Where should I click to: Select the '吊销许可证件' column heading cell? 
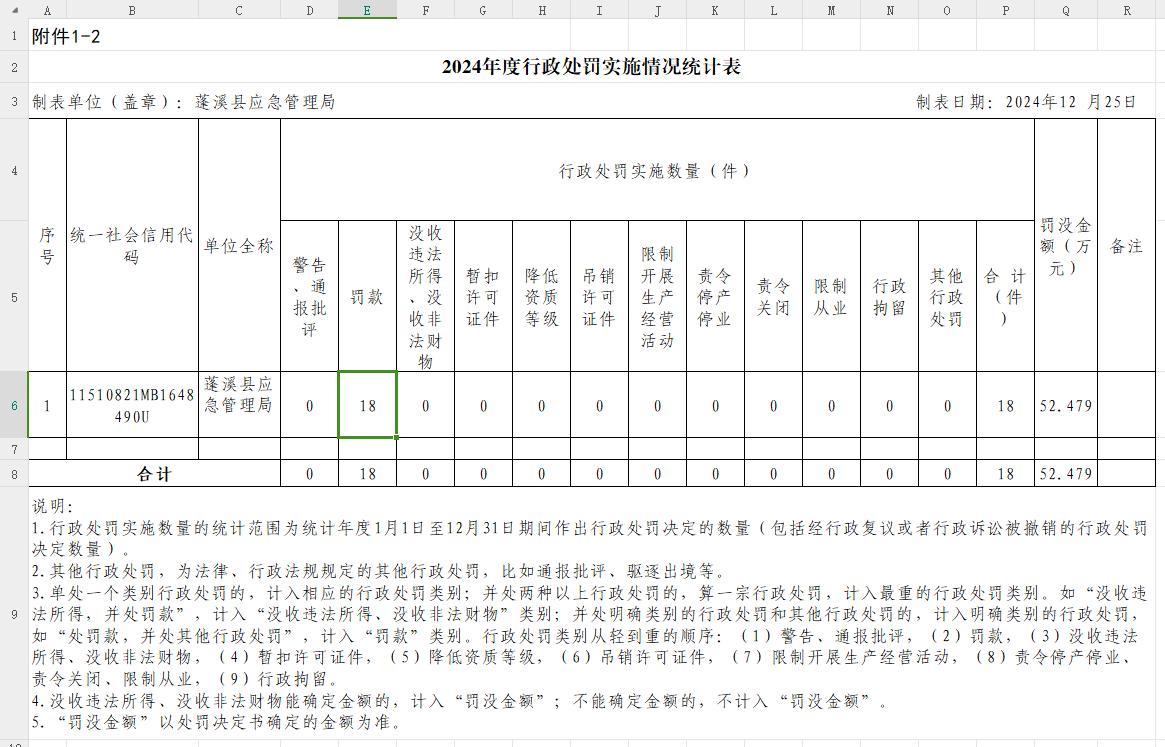pyautogui.click(x=599, y=297)
